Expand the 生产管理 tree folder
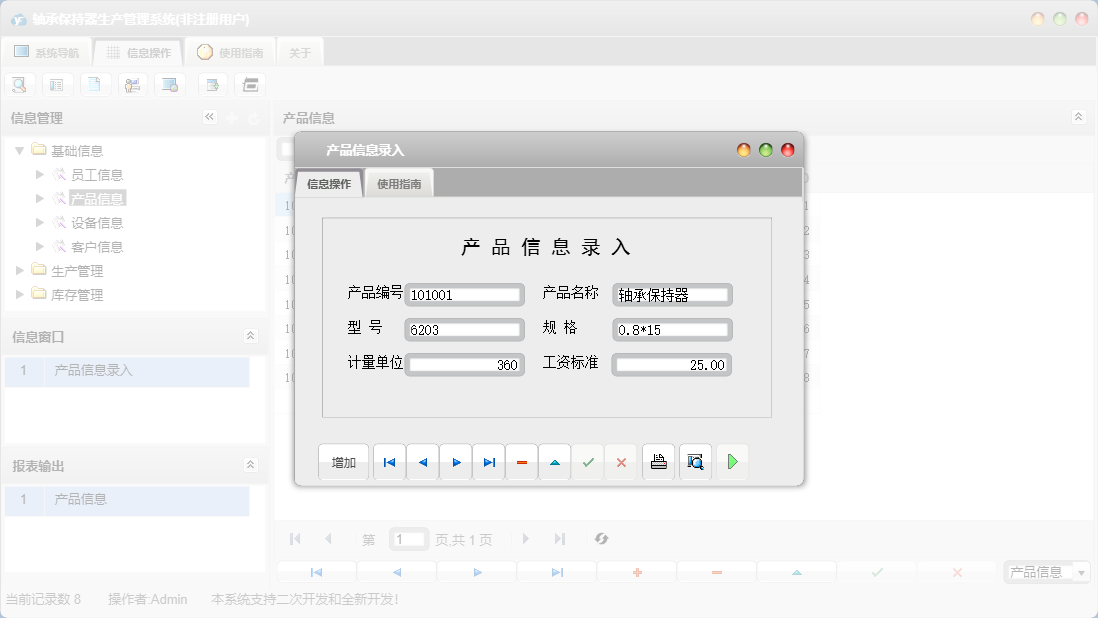Viewport: 1098px width, 618px height. (17, 270)
